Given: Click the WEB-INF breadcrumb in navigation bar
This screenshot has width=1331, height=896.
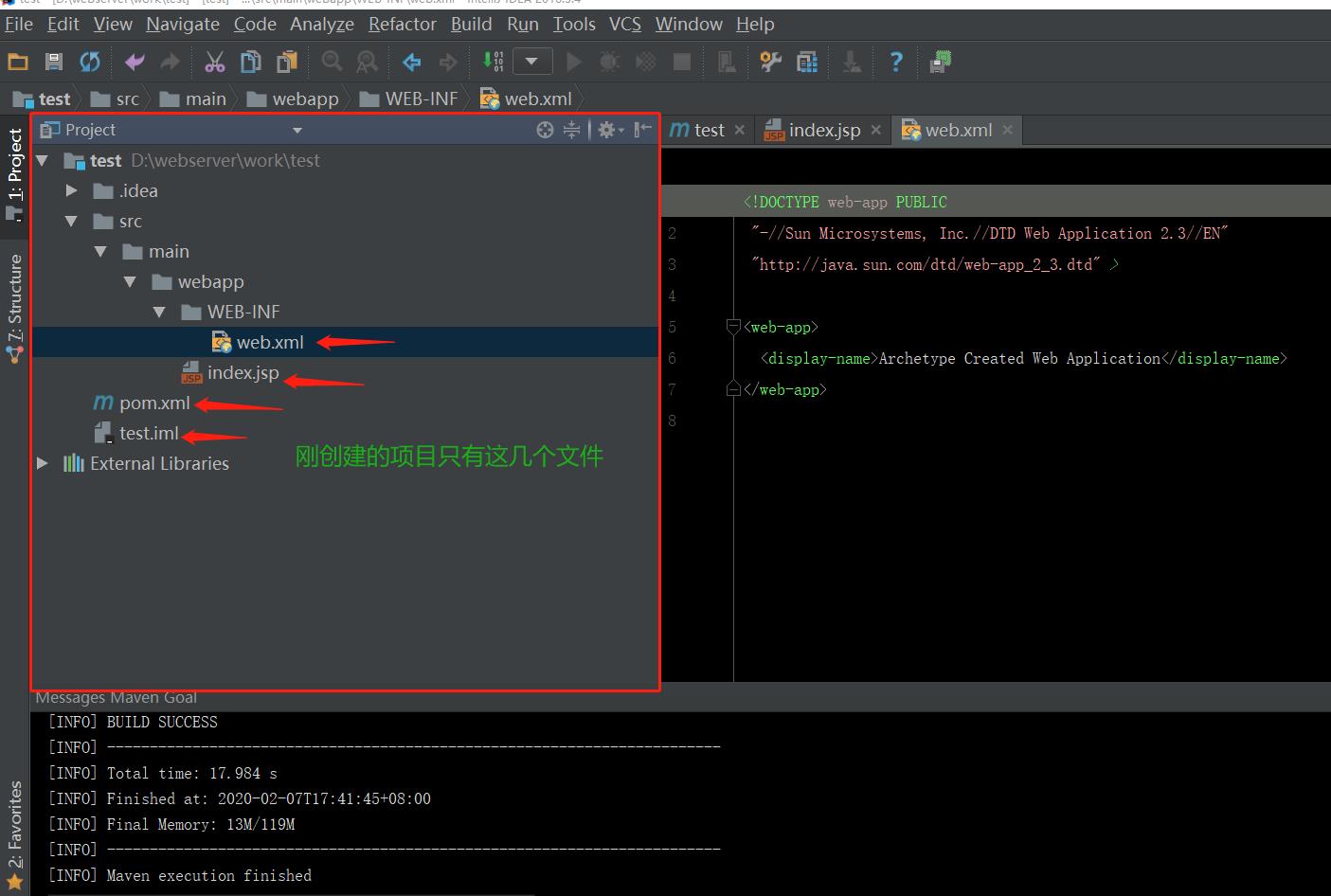Looking at the screenshot, I should pos(409,99).
